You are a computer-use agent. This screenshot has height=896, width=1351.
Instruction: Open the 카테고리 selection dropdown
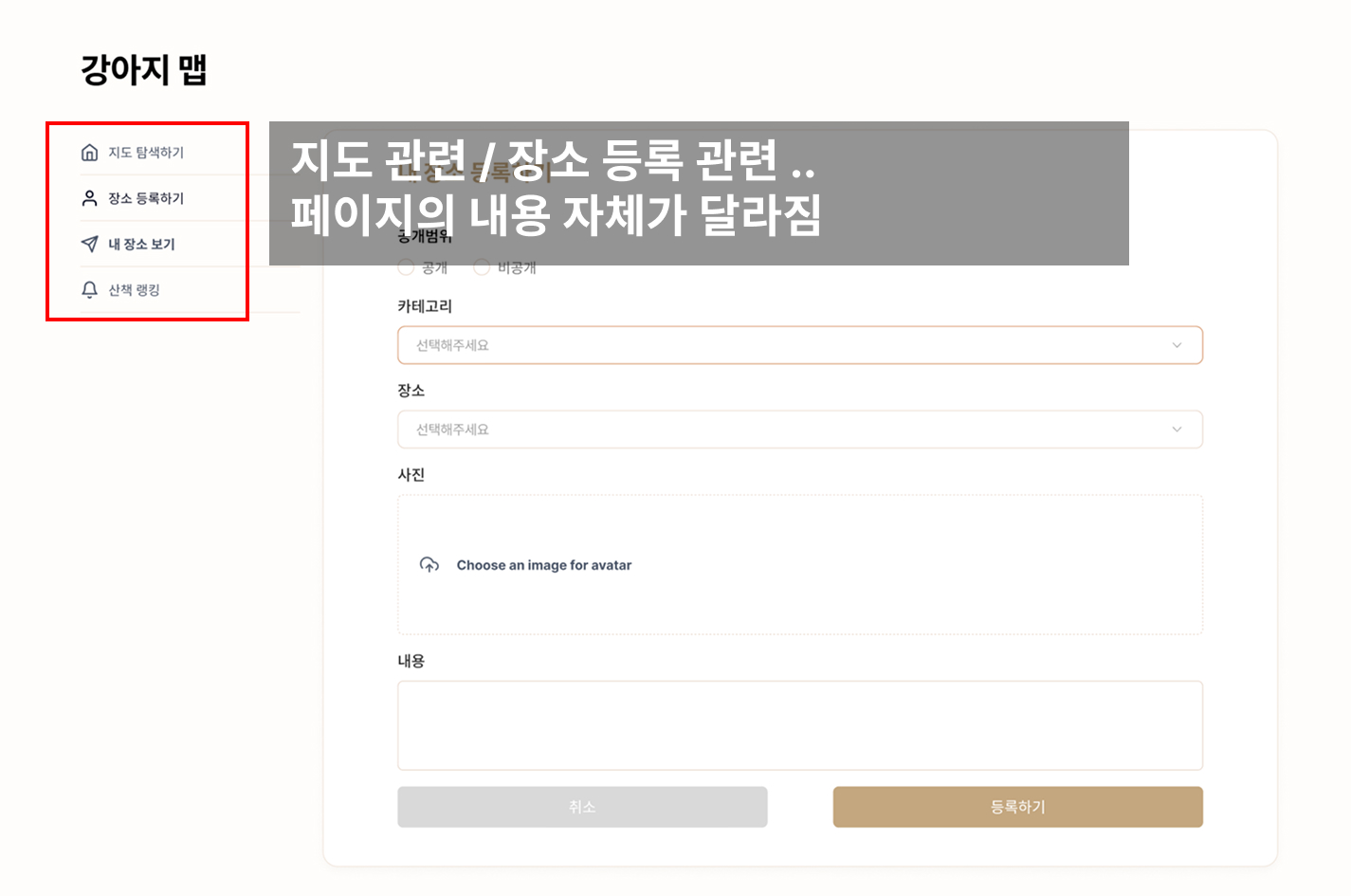pyautogui.click(x=799, y=345)
